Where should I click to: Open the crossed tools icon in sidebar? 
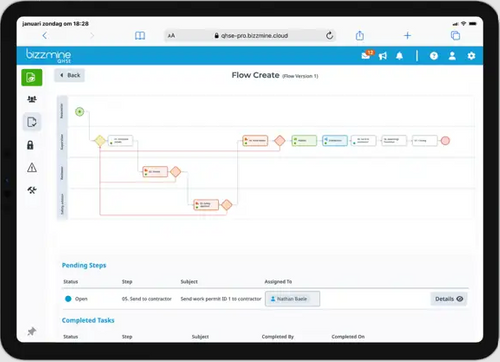point(32,190)
